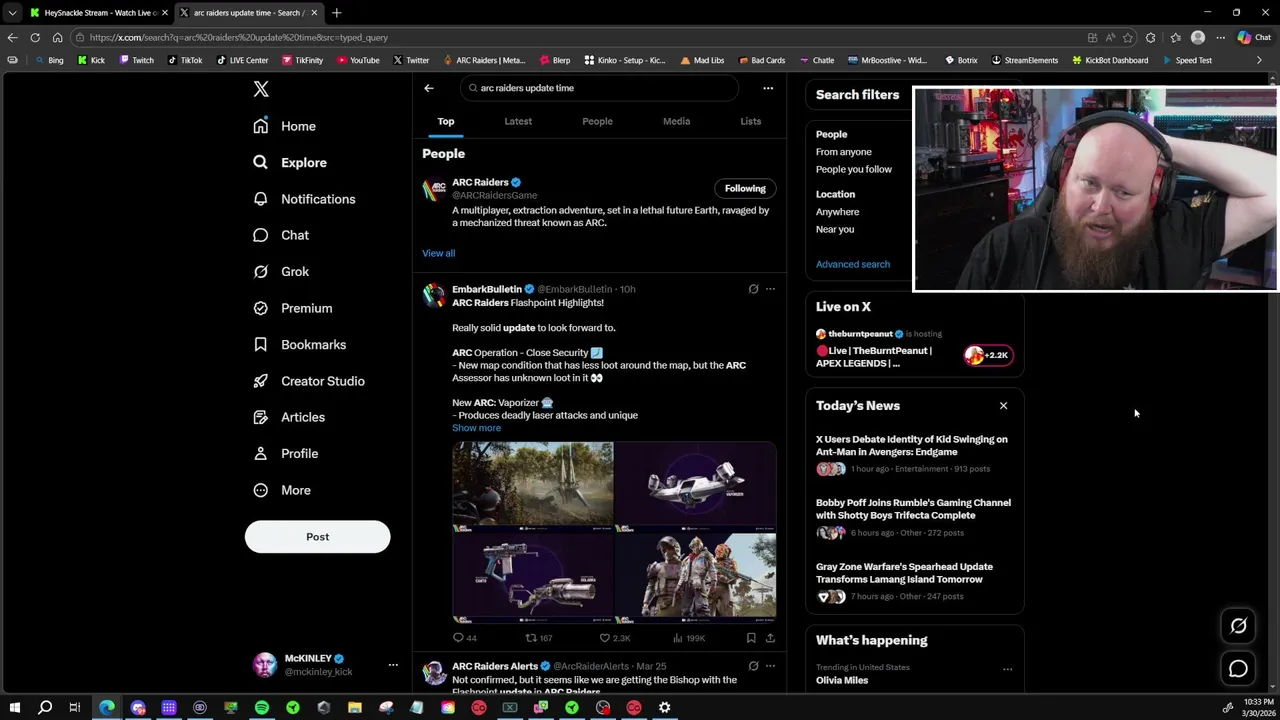Open Home from the X sidebar
This screenshot has height=720, width=1280.
(284, 126)
